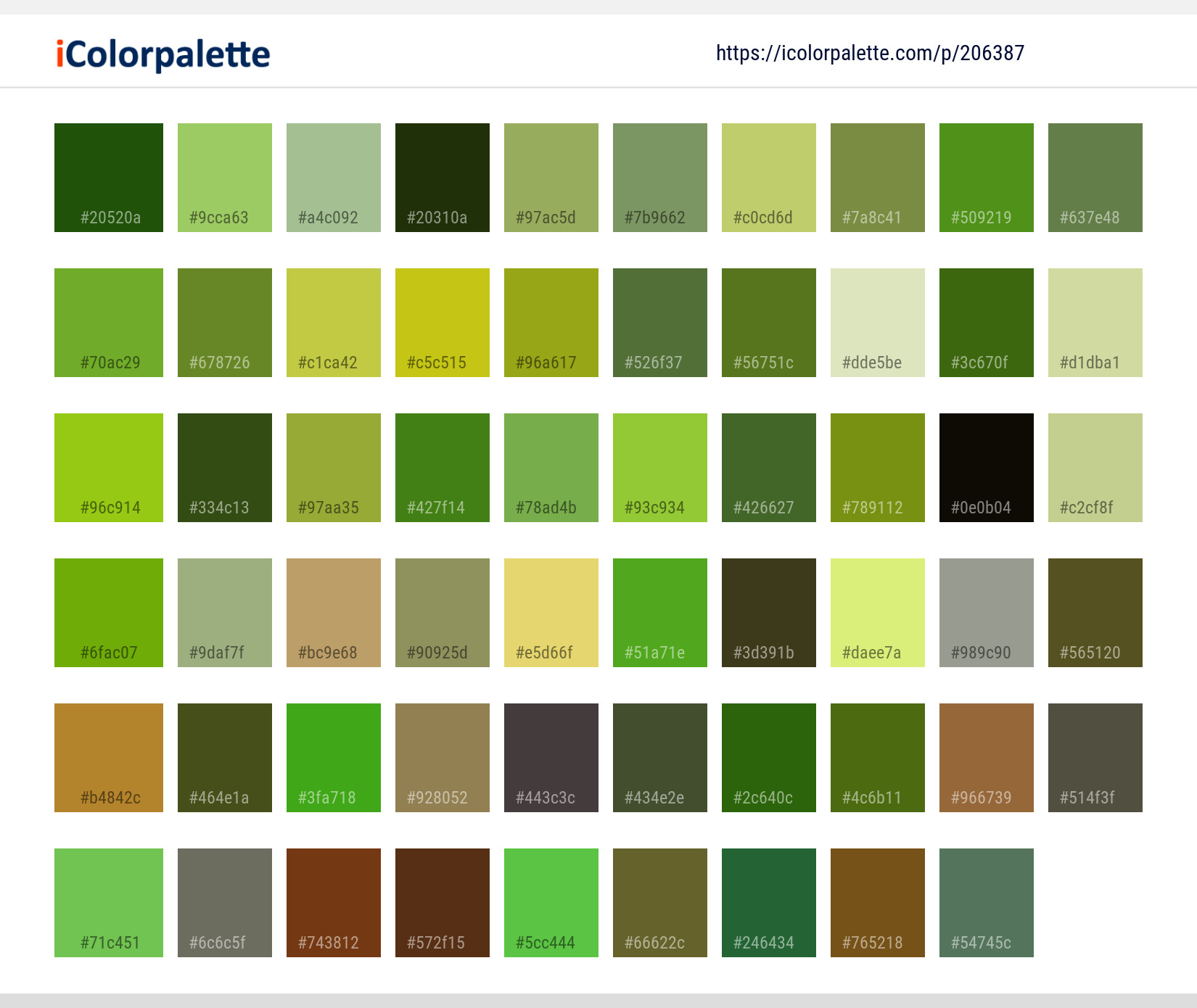Pick the #426627 swatch
1197x1008 pixels.
point(769,468)
